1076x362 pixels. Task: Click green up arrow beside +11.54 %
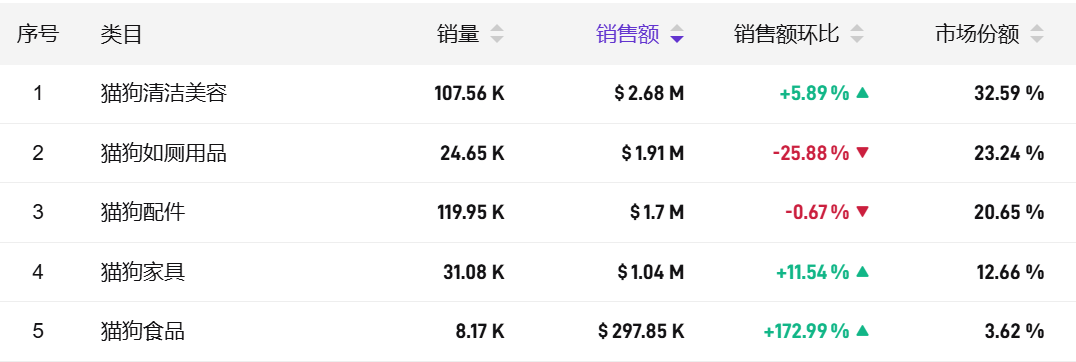click(863, 272)
